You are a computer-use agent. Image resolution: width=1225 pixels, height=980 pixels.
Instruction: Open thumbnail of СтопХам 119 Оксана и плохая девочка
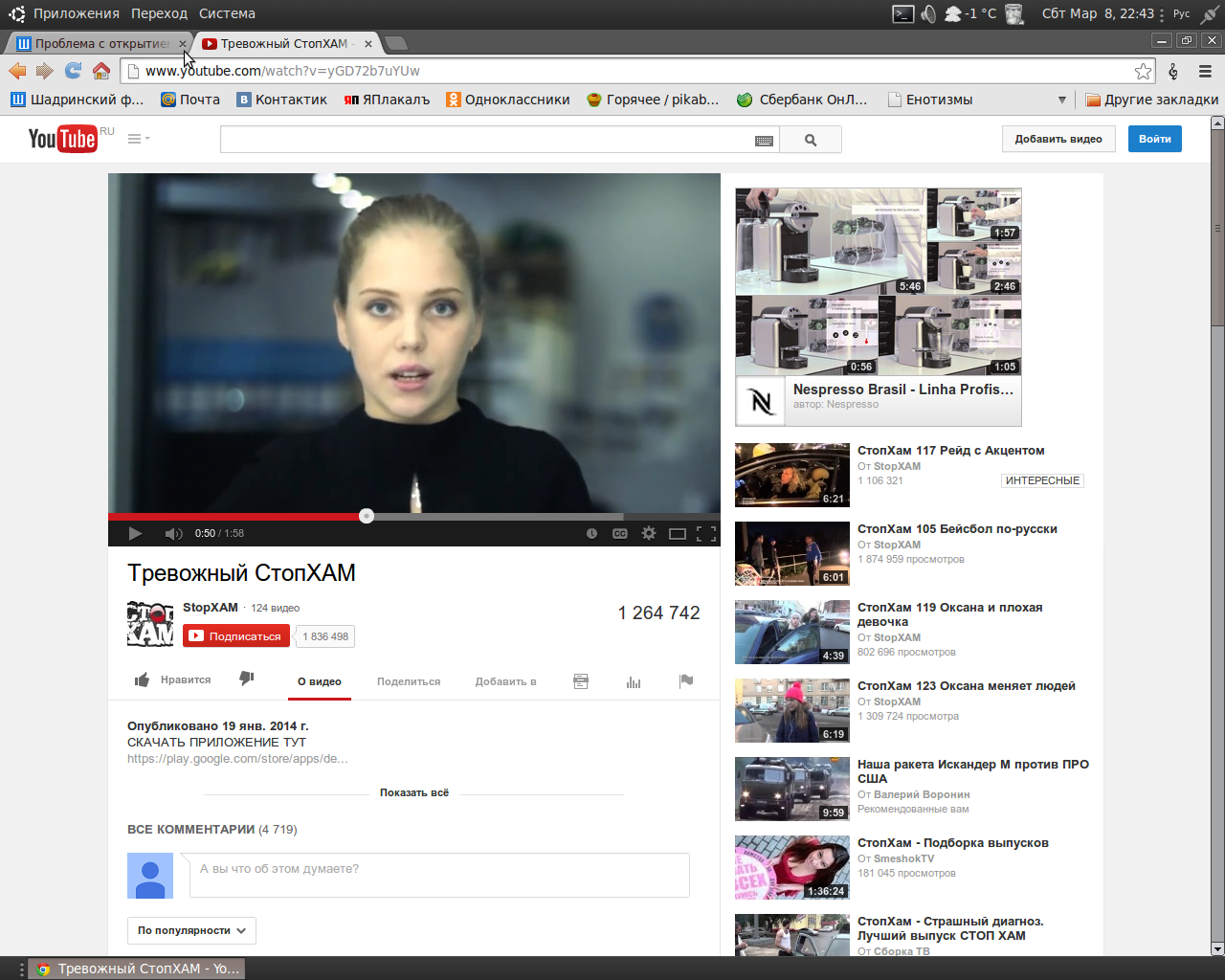792,632
